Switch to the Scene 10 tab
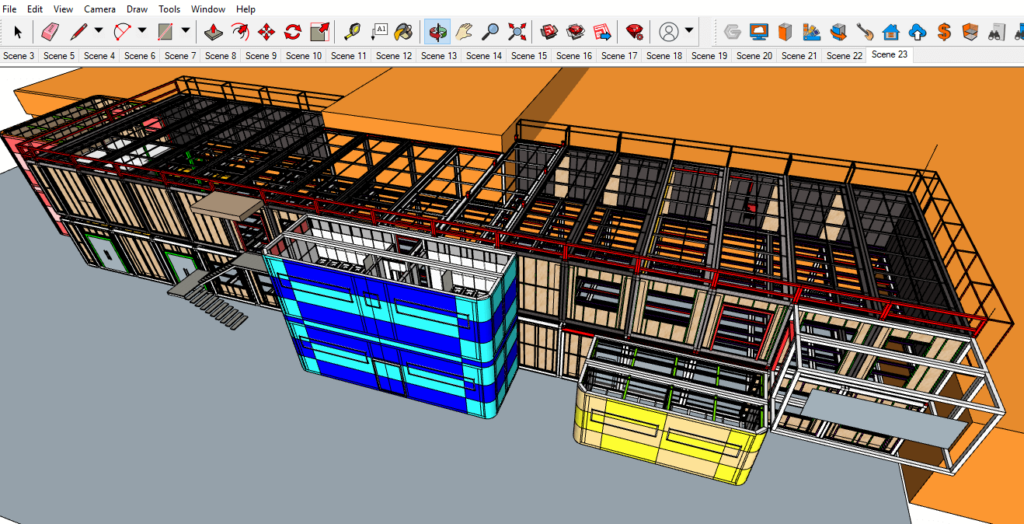The width and height of the screenshot is (1024, 524). (303, 56)
